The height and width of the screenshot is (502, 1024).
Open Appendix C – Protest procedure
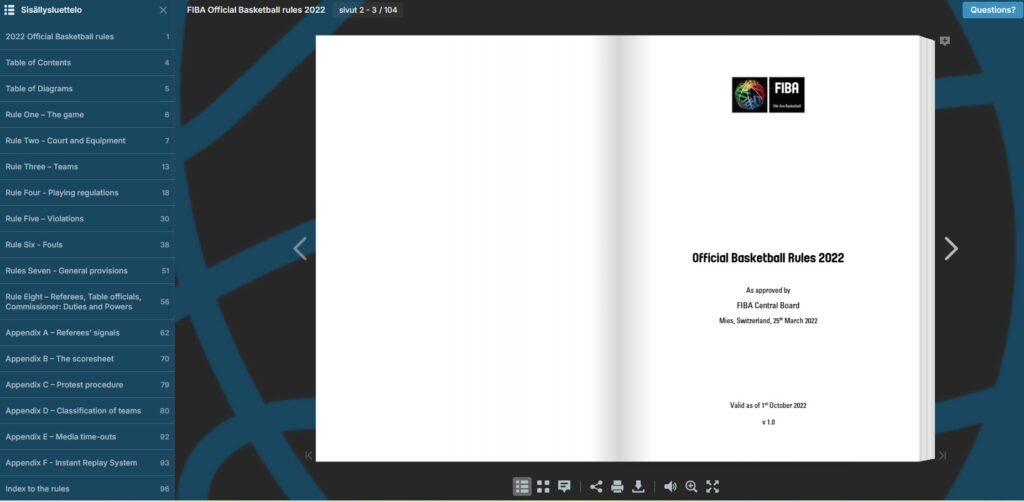(87, 385)
